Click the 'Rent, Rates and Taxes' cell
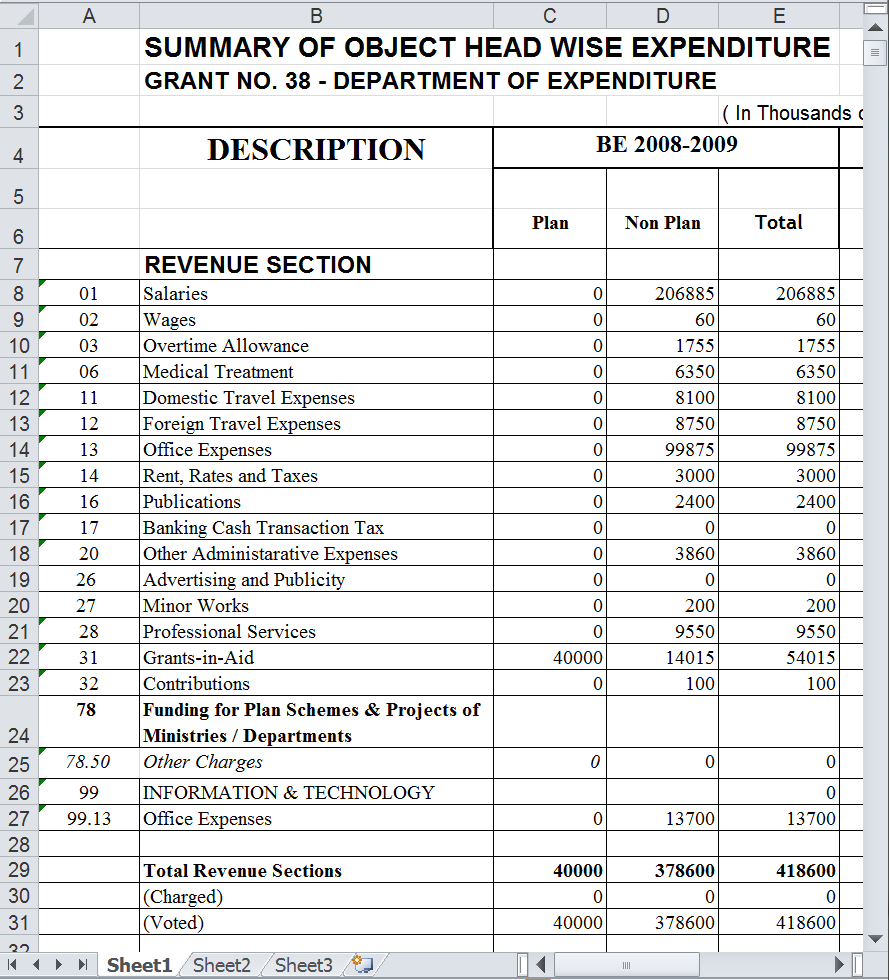889x980 pixels. 316,476
